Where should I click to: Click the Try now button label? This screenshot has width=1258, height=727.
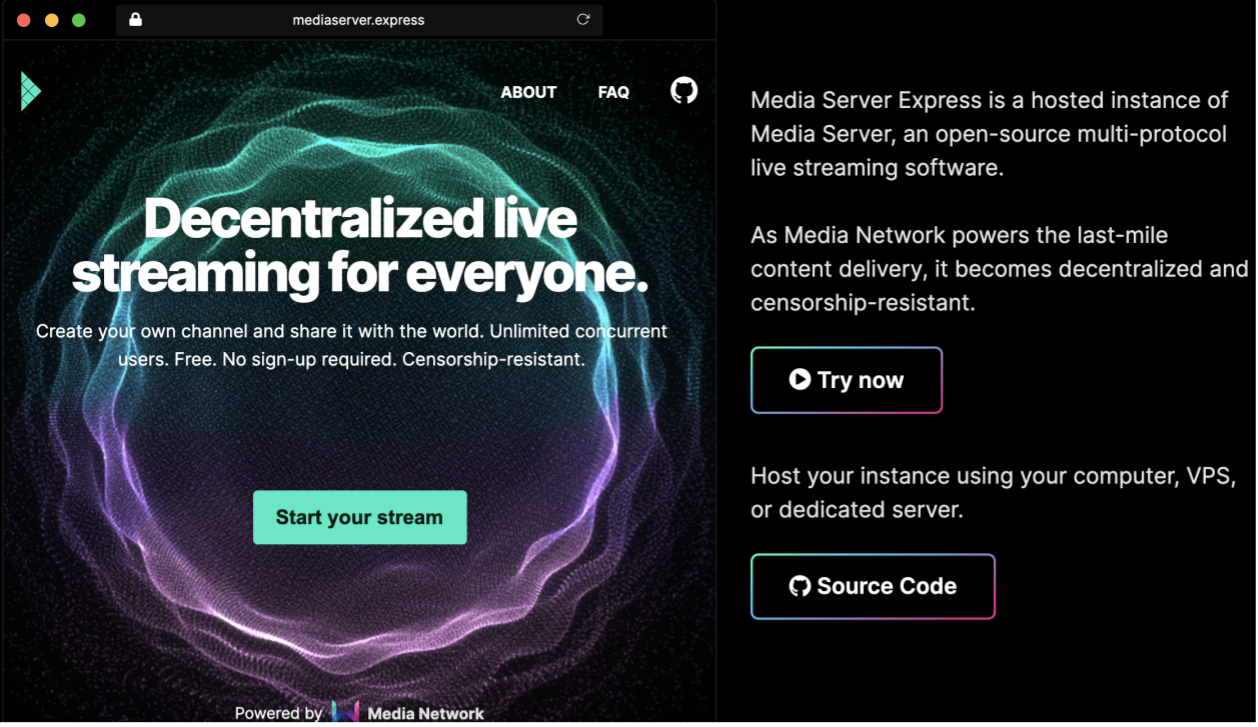click(x=860, y=380)
